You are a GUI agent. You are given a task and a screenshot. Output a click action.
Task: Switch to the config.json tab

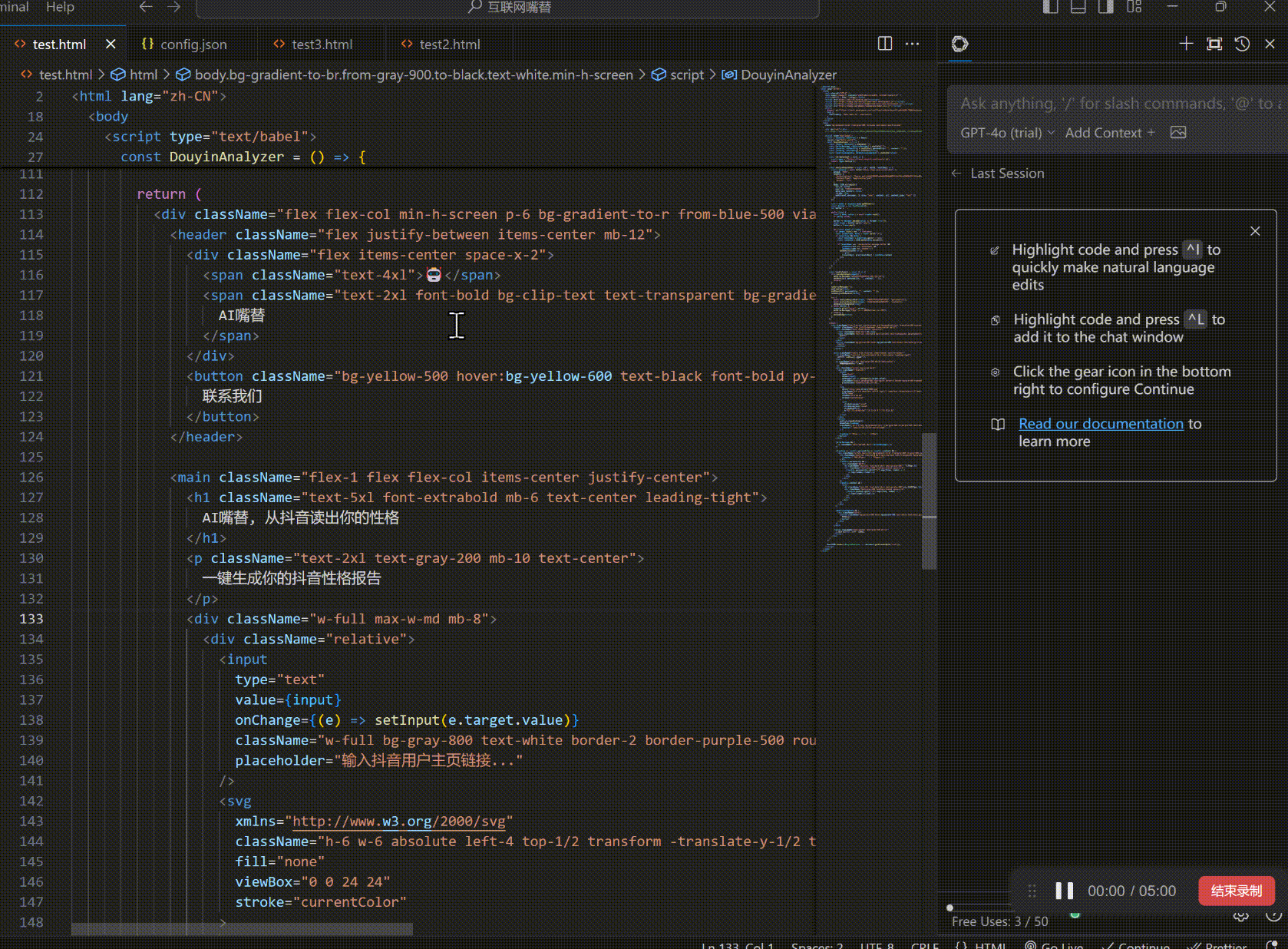coord(193,45)
